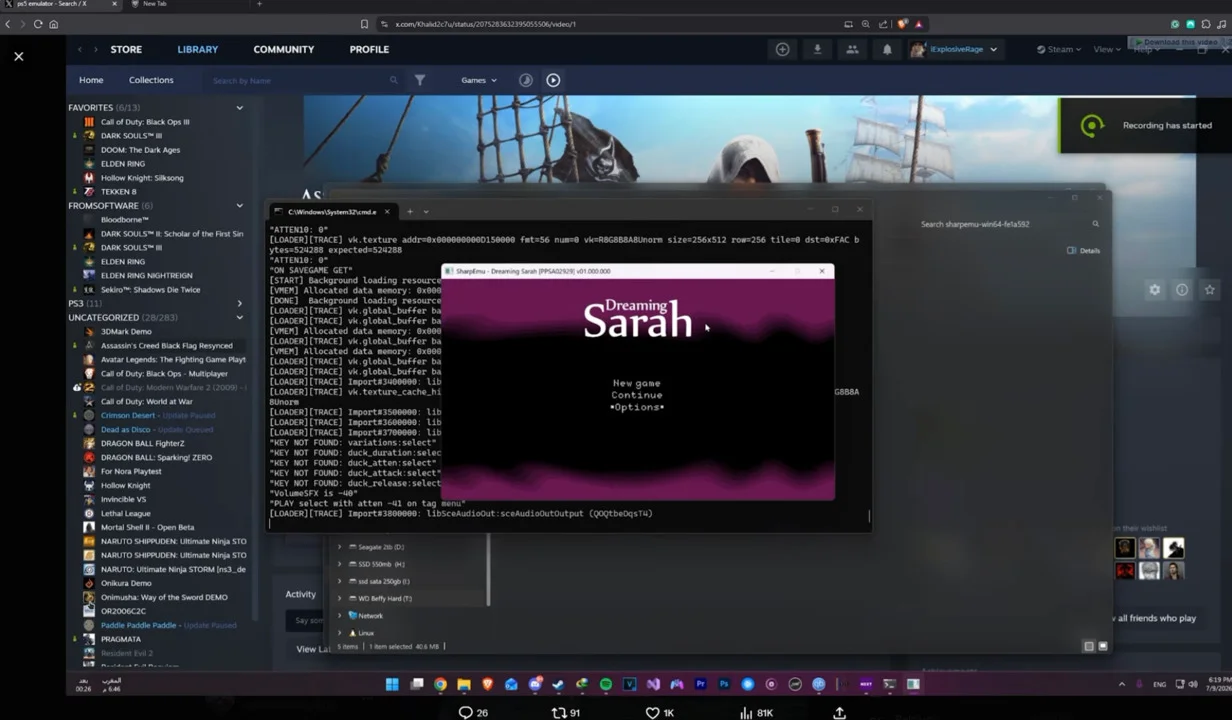Open the COMMUNITY tab
Image resolution: width=1232 pixels, height=720 pixels.
(284, 49)
